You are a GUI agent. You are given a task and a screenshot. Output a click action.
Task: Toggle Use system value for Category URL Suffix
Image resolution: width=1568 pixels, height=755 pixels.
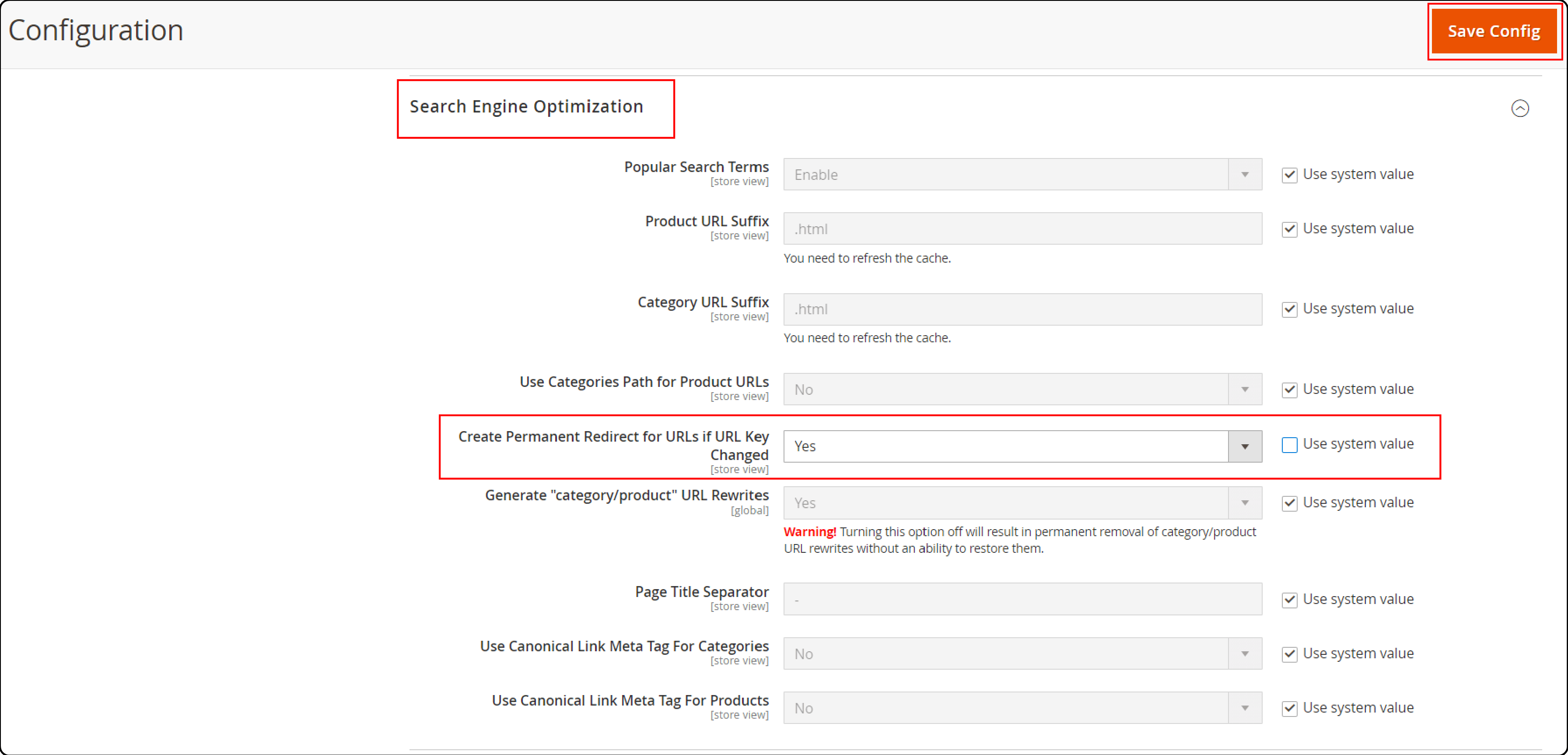point(1290,309)
